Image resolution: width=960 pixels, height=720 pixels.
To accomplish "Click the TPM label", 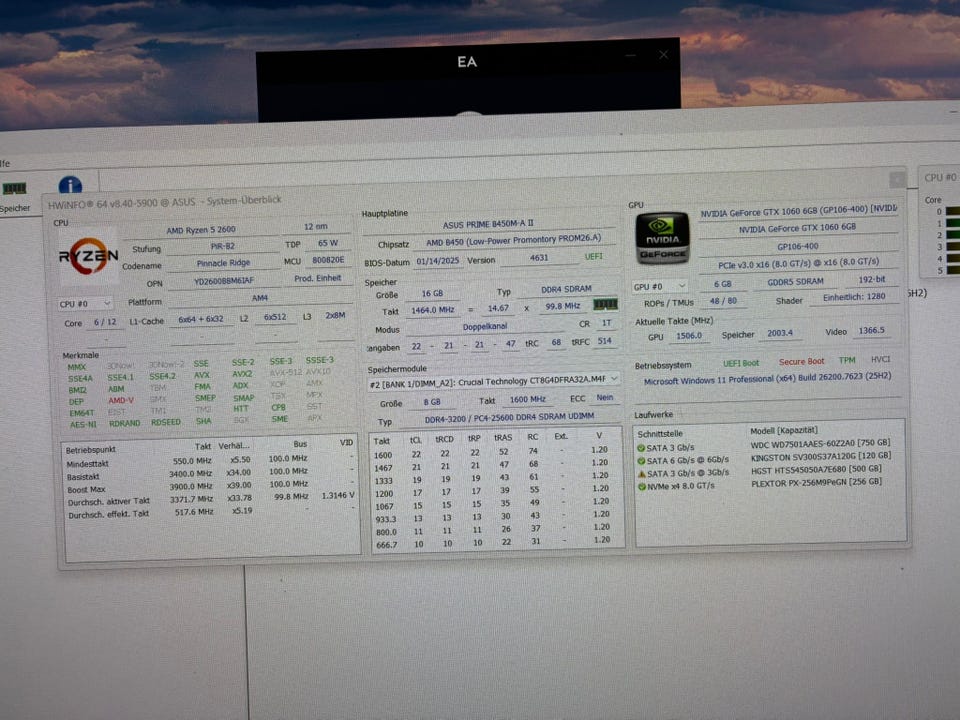I will click(x=846, y=361).
